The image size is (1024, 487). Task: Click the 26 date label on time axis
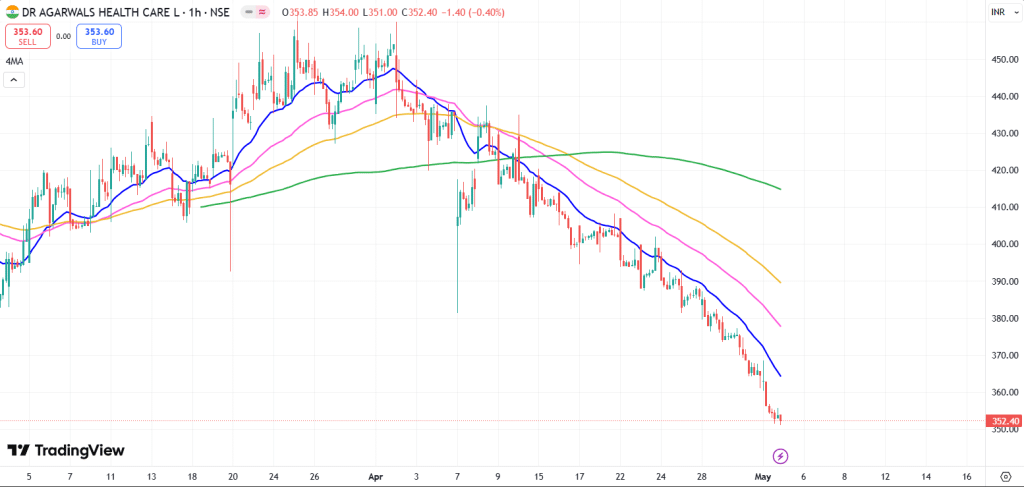coord(314,477)
